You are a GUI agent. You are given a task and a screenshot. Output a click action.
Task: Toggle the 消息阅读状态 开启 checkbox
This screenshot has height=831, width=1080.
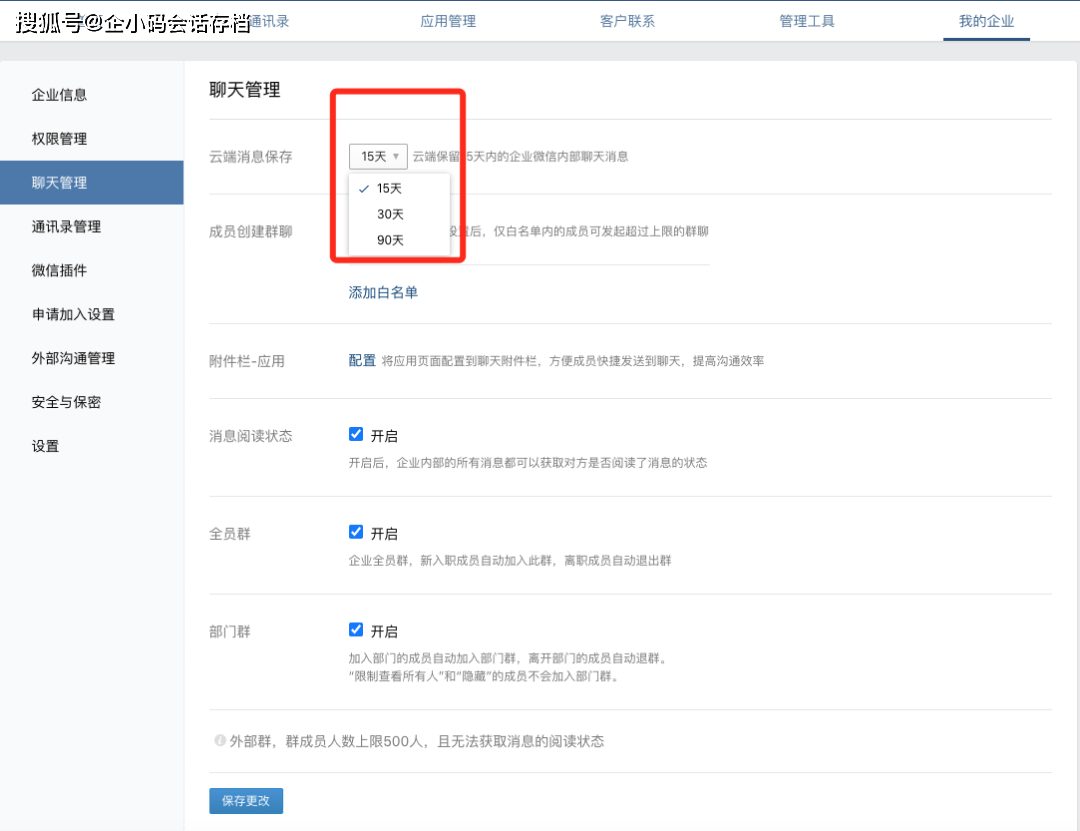click(356, 434)
